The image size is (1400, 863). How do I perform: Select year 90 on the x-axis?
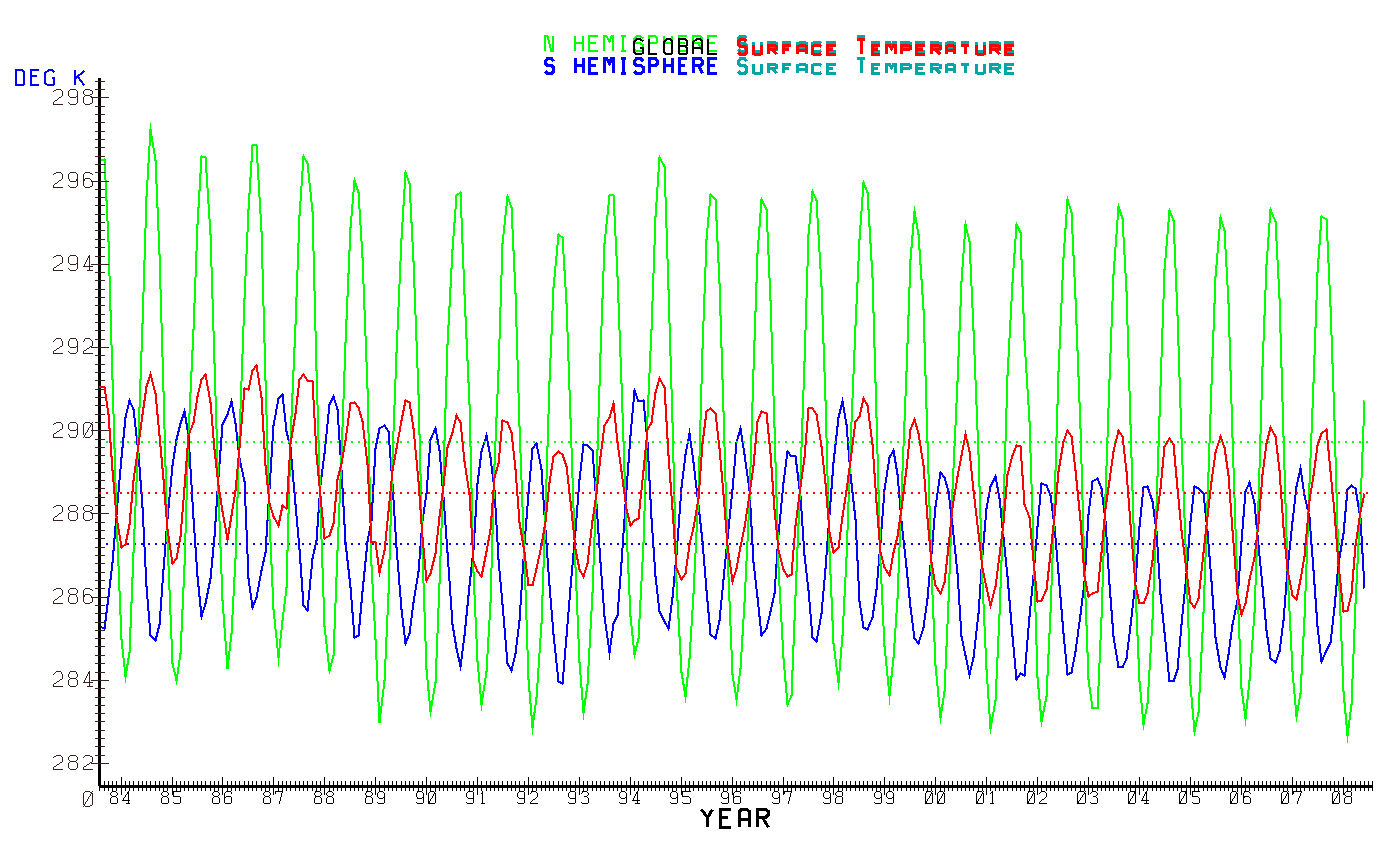coord(425,798)
